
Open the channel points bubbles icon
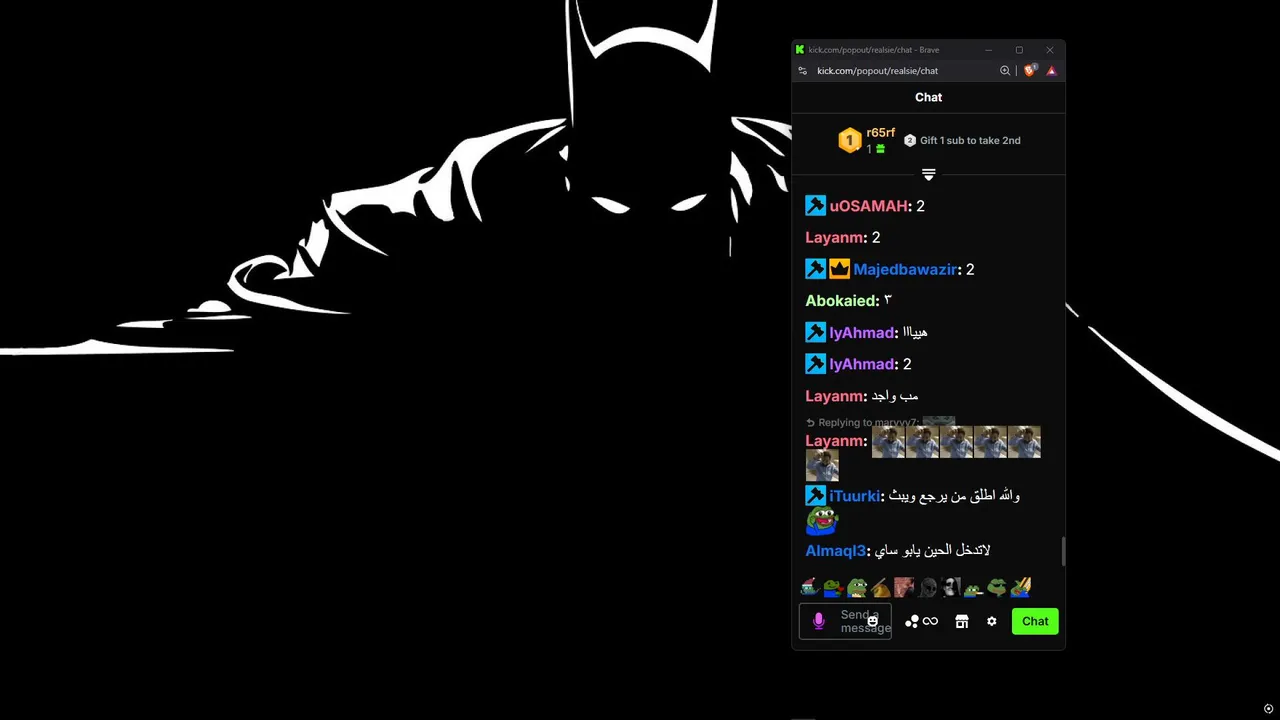(912, 622)
